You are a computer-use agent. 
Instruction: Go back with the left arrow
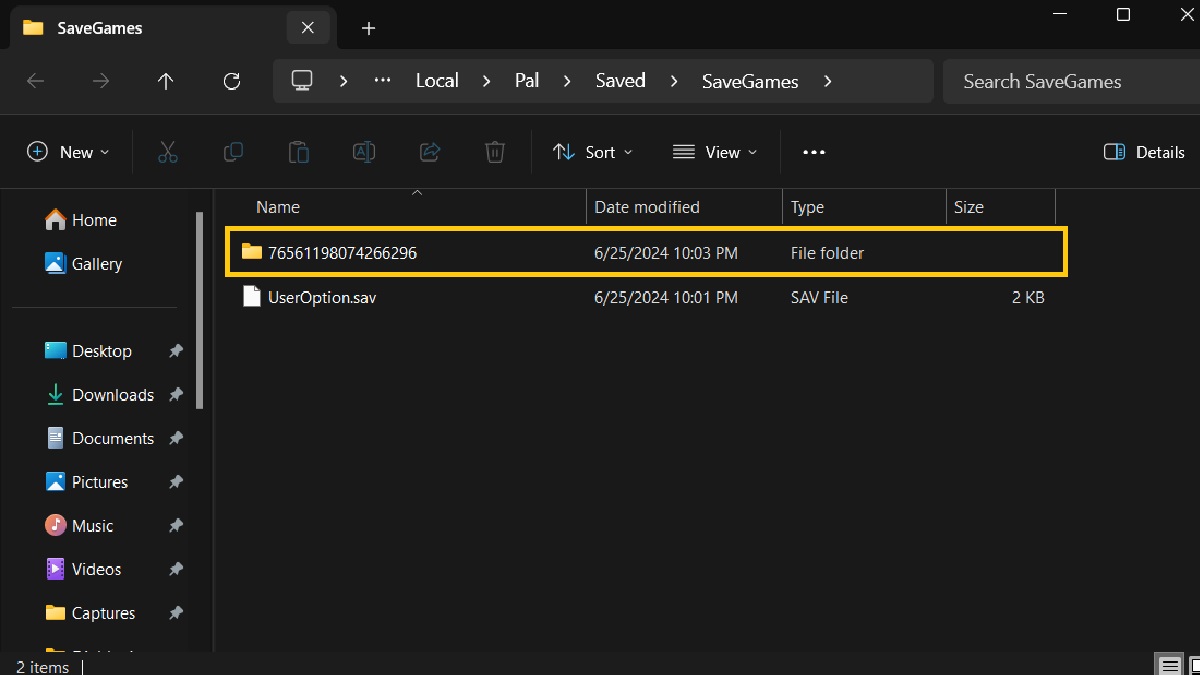36,81
